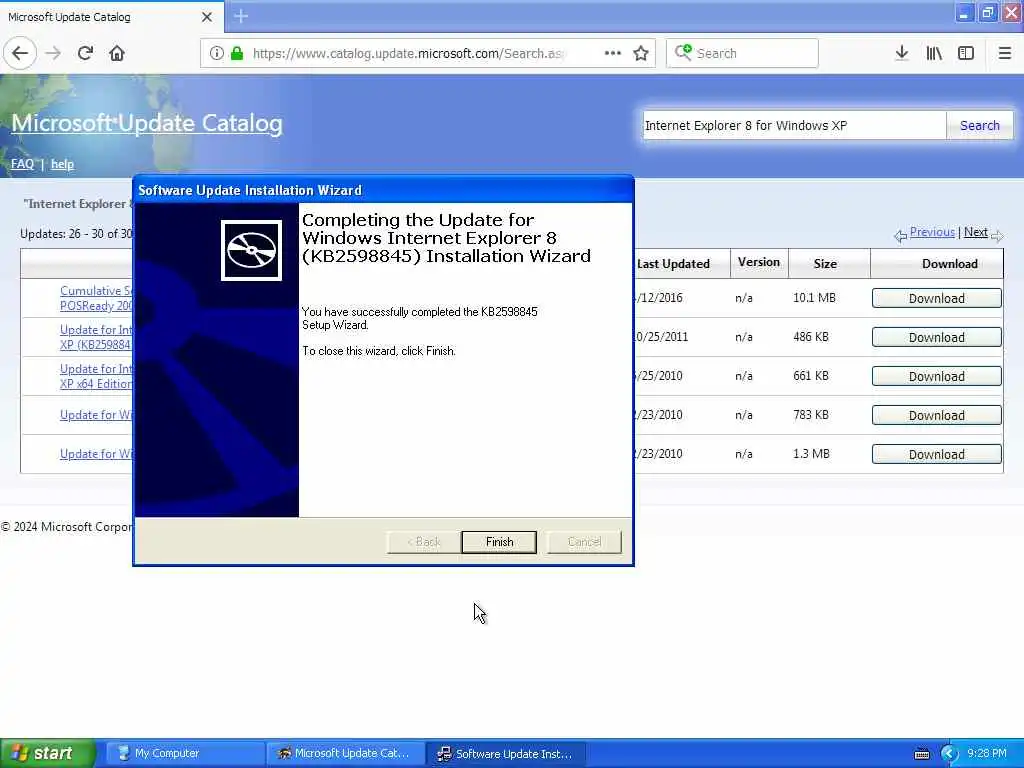Open page actions three-dot menu
The image size is (1024, 768).
(613, 54)
